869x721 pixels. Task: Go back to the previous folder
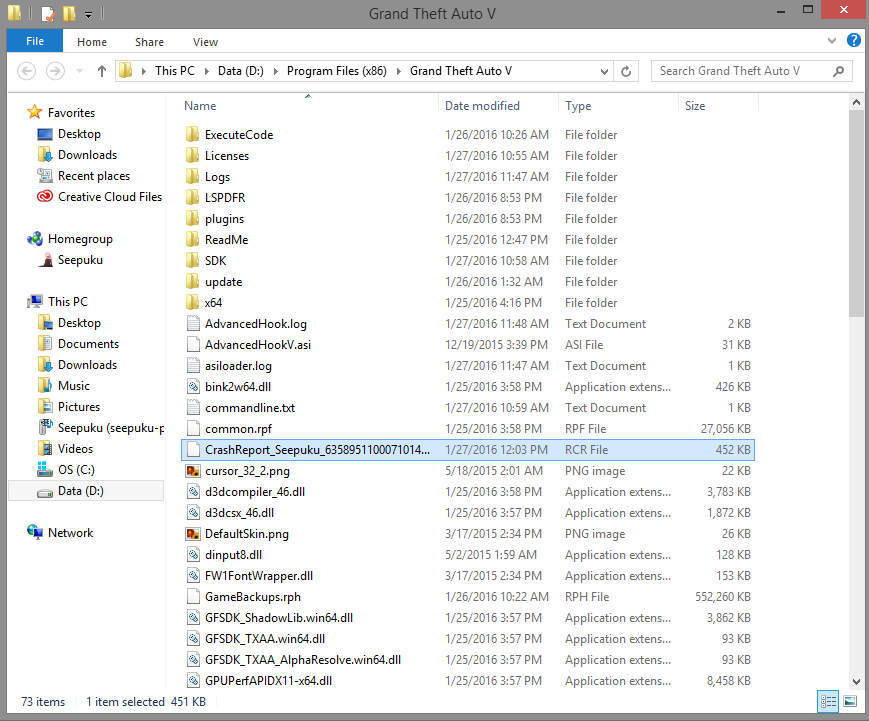27,72
